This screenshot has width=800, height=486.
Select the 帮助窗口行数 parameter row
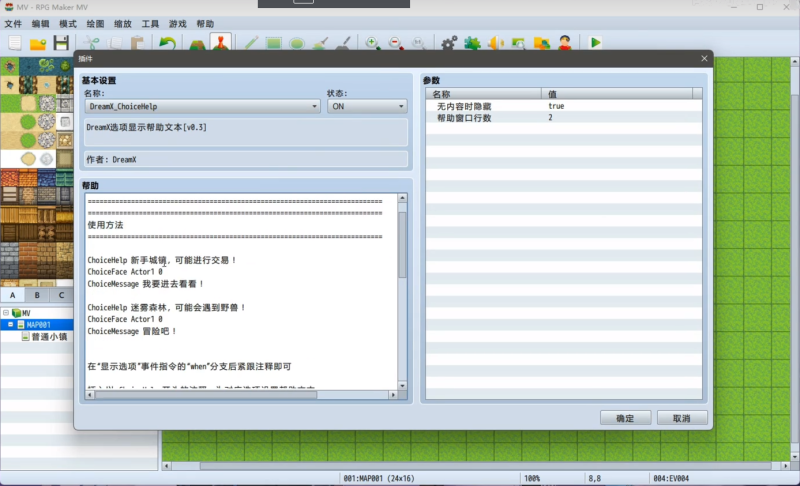pyautogui.click(x=564, y=118)
